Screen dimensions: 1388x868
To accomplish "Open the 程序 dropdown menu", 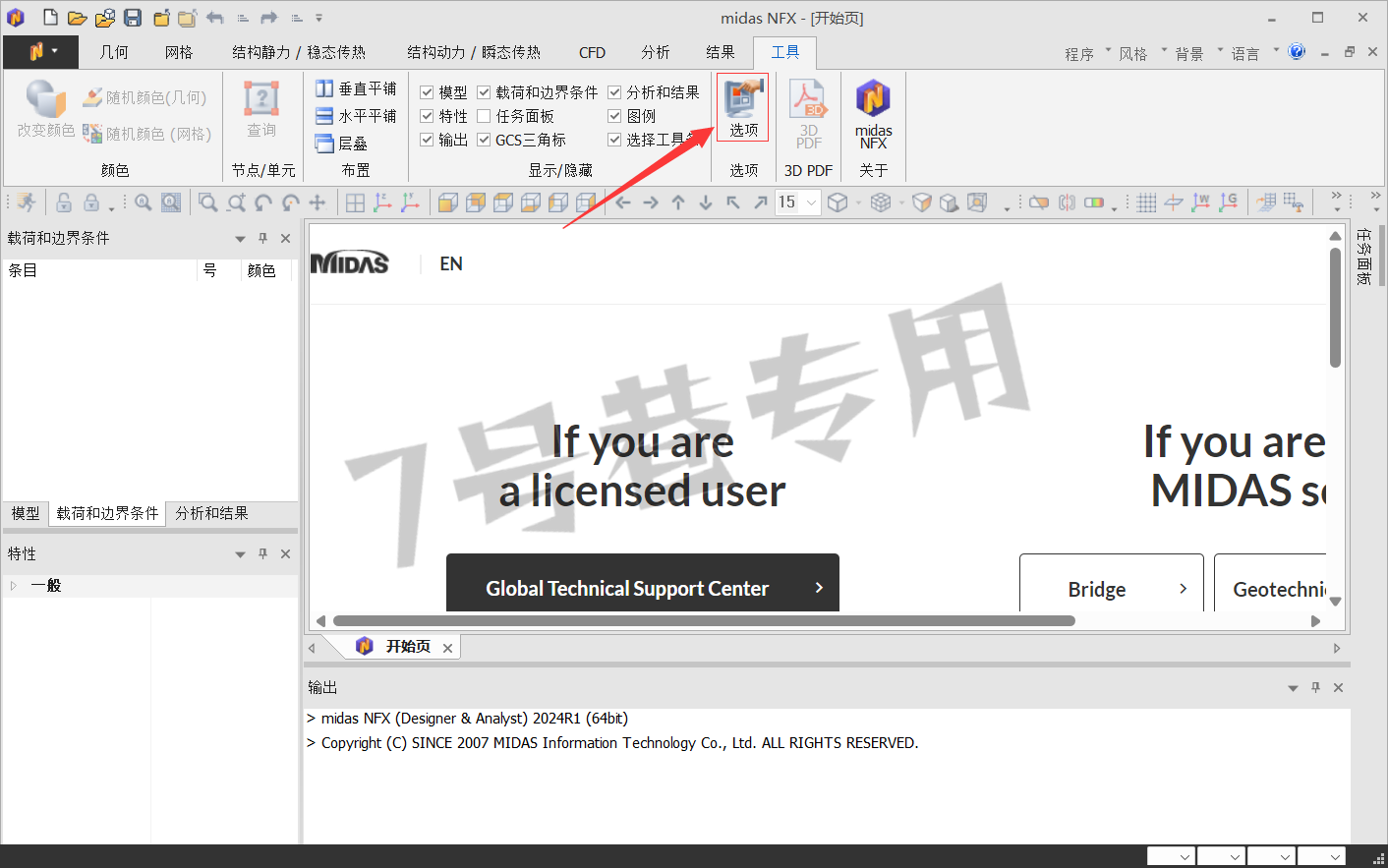I will click(1087, 53).
